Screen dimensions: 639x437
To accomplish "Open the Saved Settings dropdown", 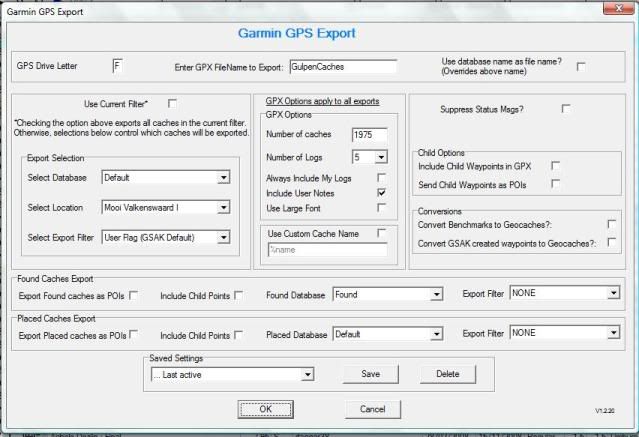I will coord(308,374).
